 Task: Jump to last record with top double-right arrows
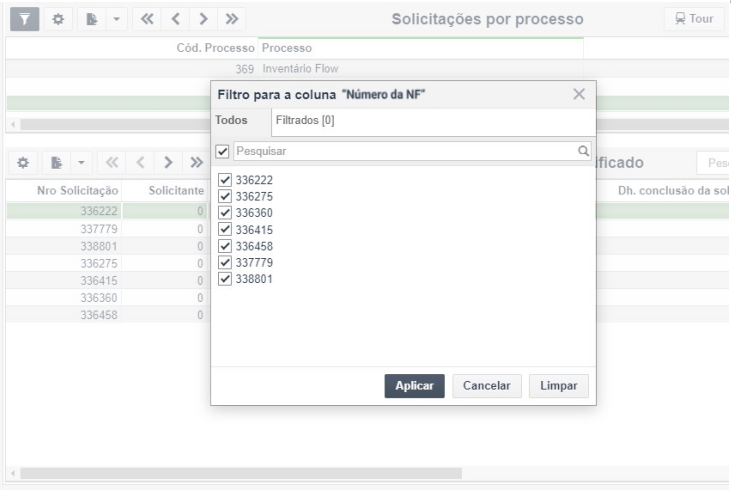pyautogui.click(x=232, y=19)
